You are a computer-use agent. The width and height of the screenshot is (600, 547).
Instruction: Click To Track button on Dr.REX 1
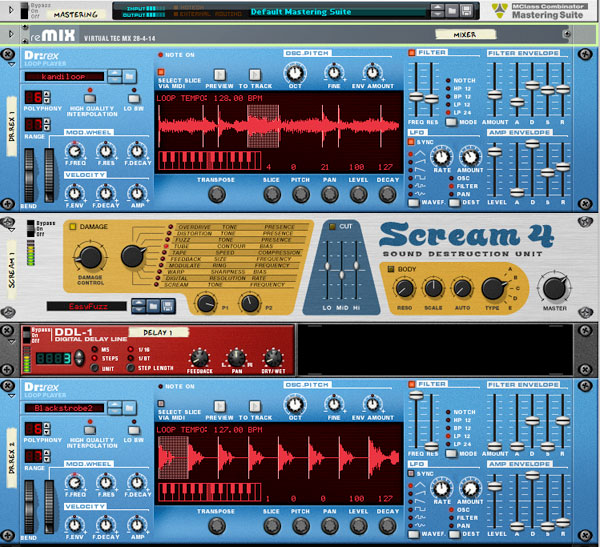[255, 75]
